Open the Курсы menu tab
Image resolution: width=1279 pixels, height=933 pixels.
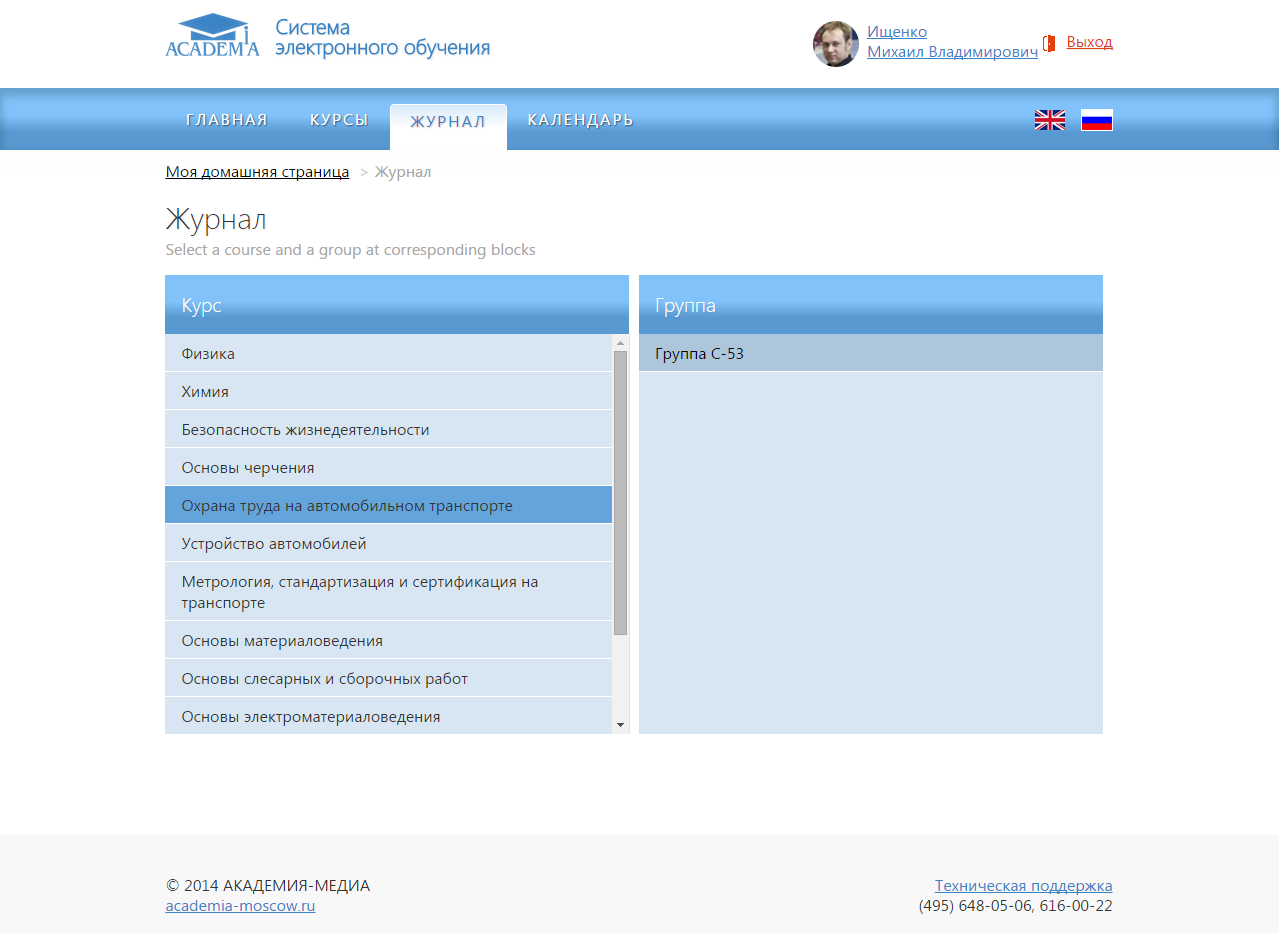click(x=339, y=120)
